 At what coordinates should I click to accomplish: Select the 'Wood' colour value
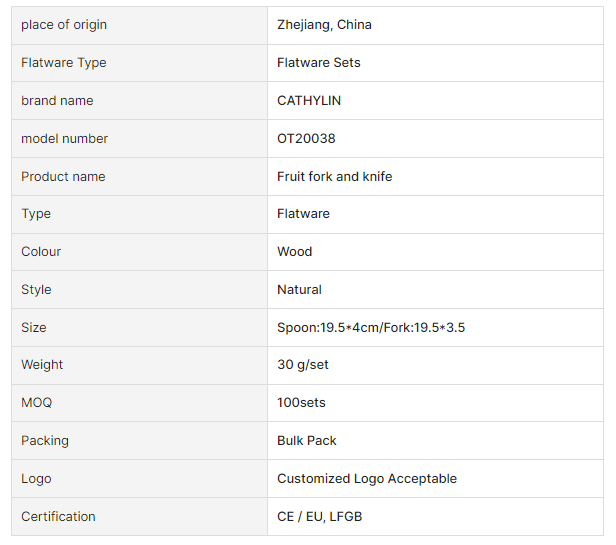(x=294, y=252)
